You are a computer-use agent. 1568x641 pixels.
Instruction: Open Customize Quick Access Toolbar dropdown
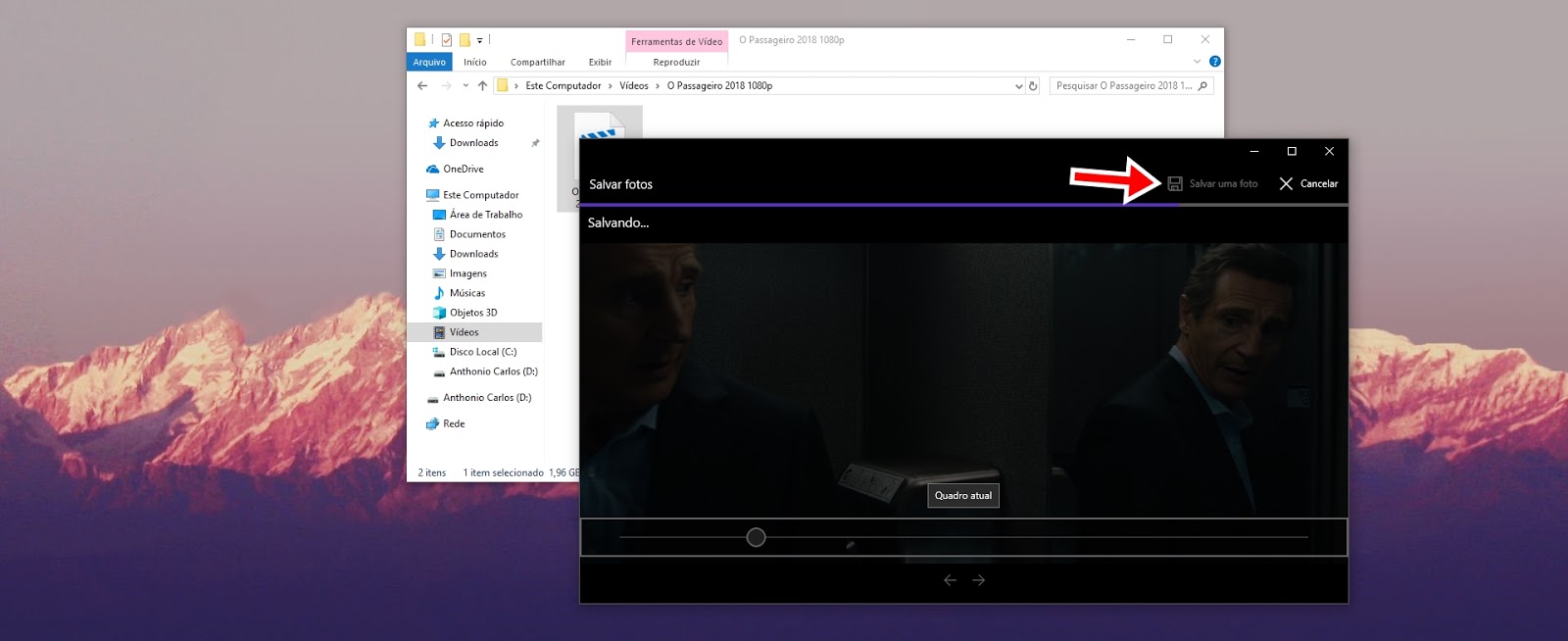pyautogui.click(x=480, y=40)
